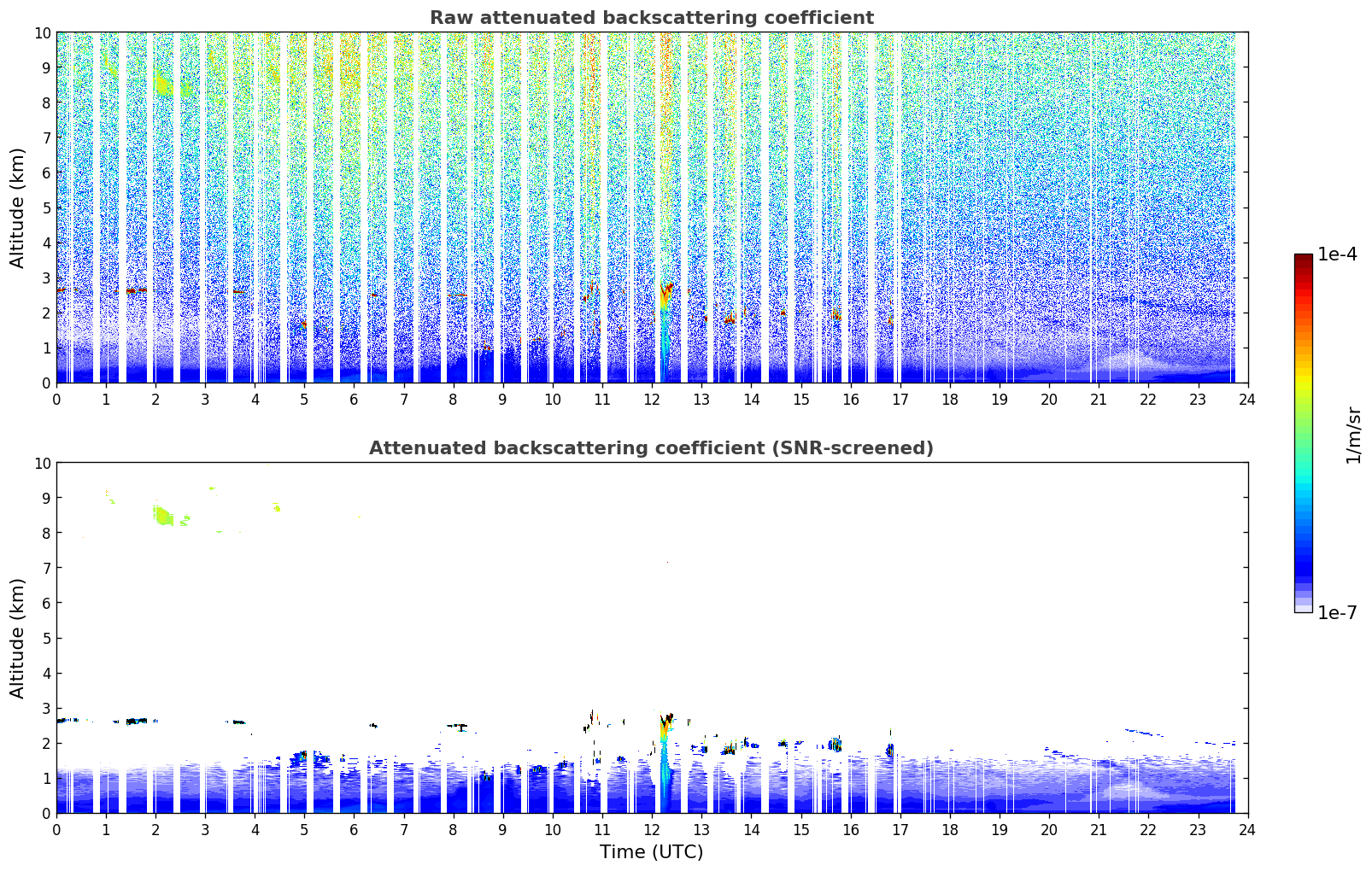1372x871 pixels.
Task: Click the 'Attenuated backscattering coefficient (SNR-screened)' title
Action: 651,448
